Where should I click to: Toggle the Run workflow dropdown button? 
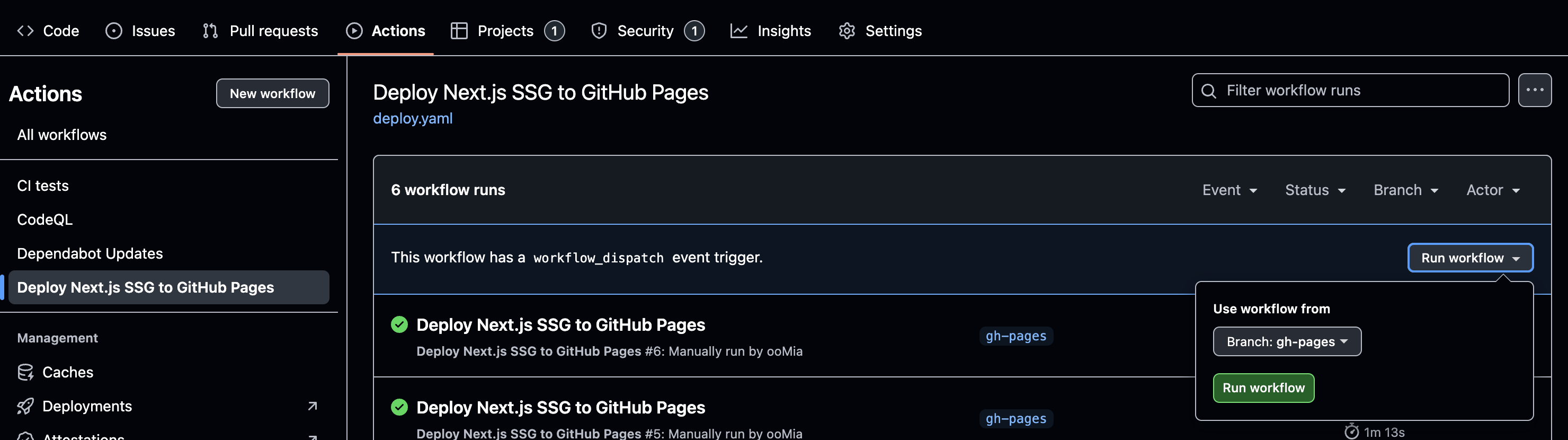(x=1470, y=258)
